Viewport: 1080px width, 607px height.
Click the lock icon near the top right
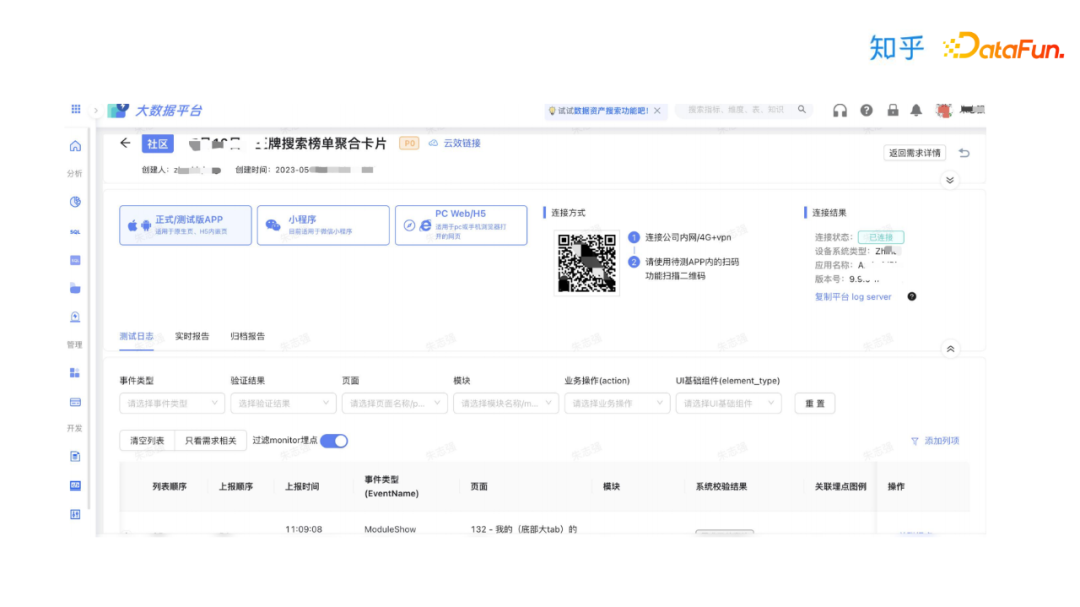point(892,111)
